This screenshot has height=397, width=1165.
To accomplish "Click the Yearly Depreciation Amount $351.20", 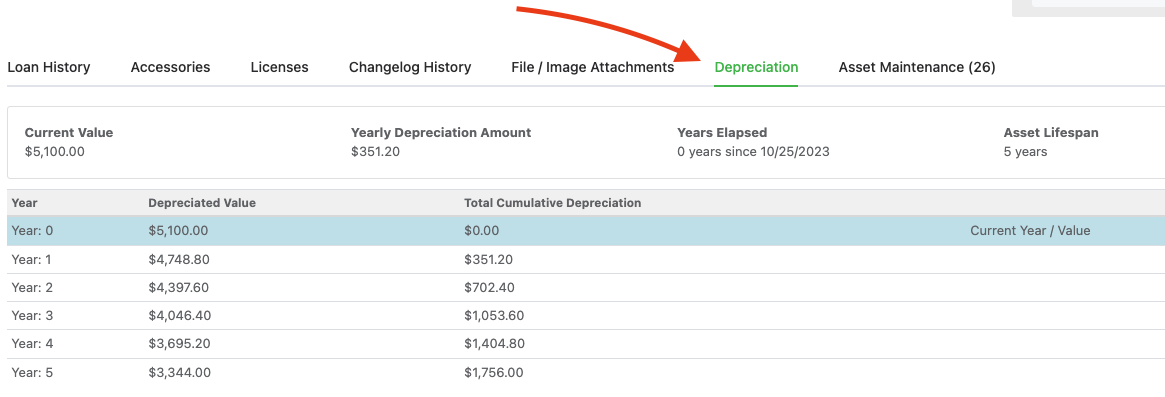I will coord(376,152).
